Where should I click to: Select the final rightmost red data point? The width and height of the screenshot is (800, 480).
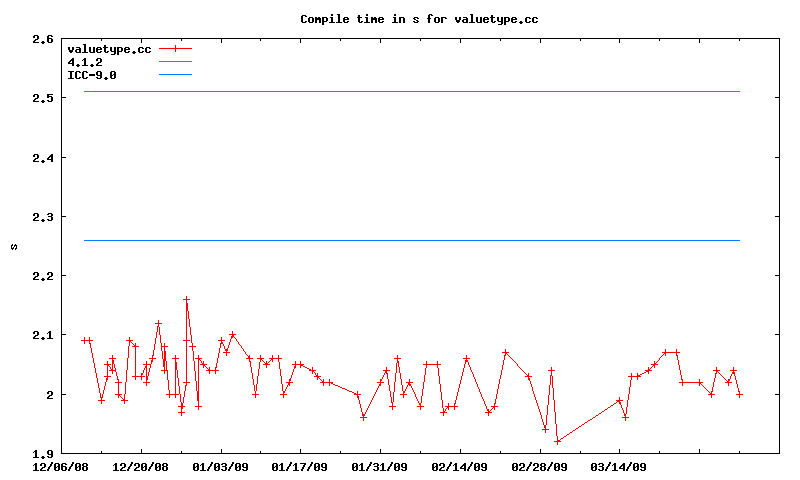point(739,394)
